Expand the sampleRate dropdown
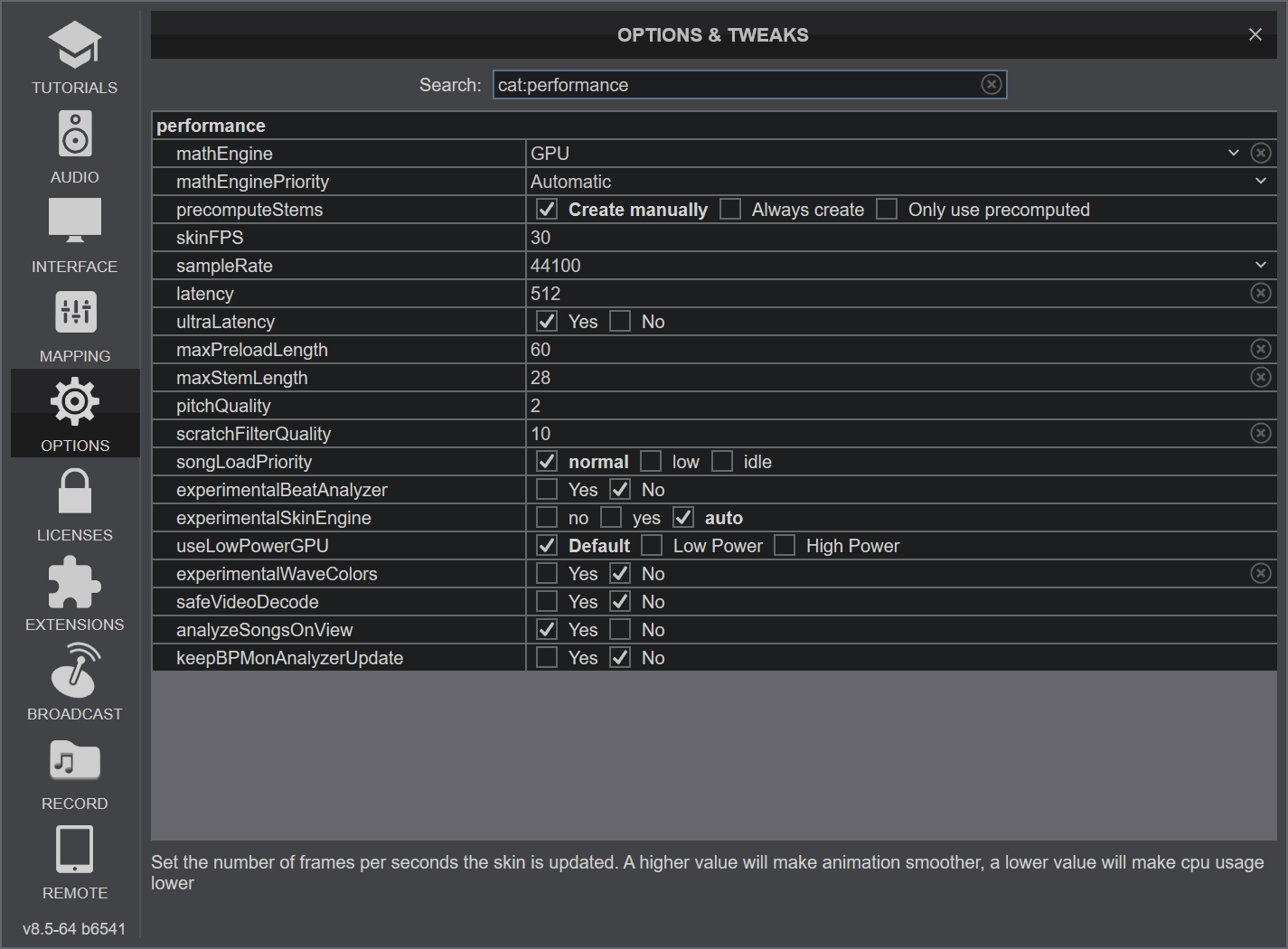This screenshot has width=1288, height=949. tap(1262, 265)
